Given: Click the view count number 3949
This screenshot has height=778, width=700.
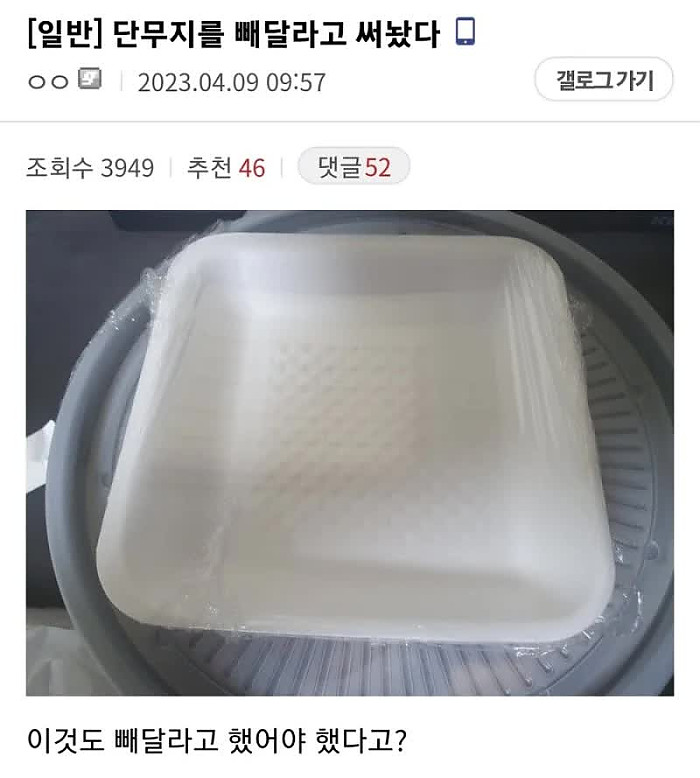Looking at the screenshot, I should 127,168.
